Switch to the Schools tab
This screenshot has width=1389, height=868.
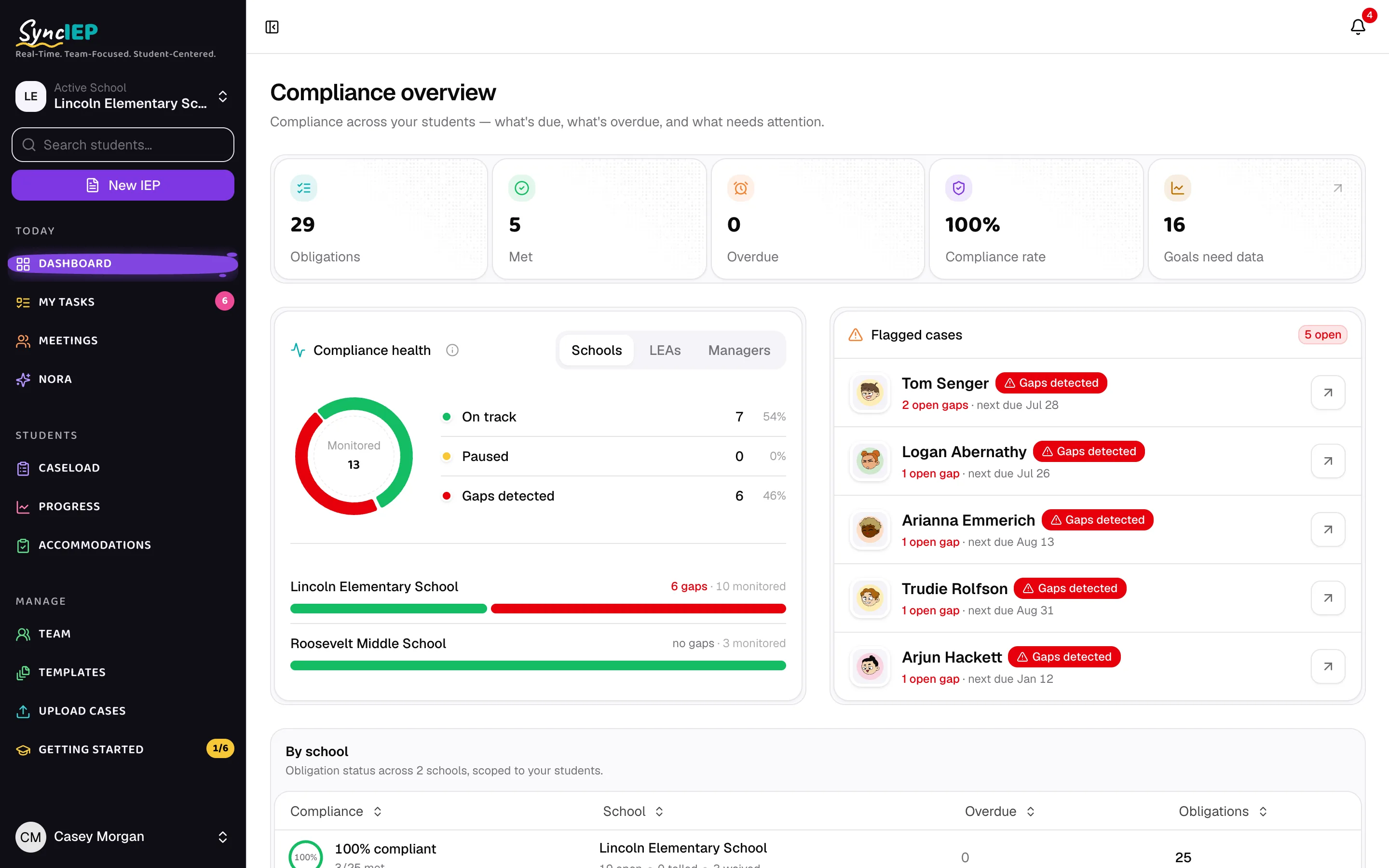coord(596,350)
